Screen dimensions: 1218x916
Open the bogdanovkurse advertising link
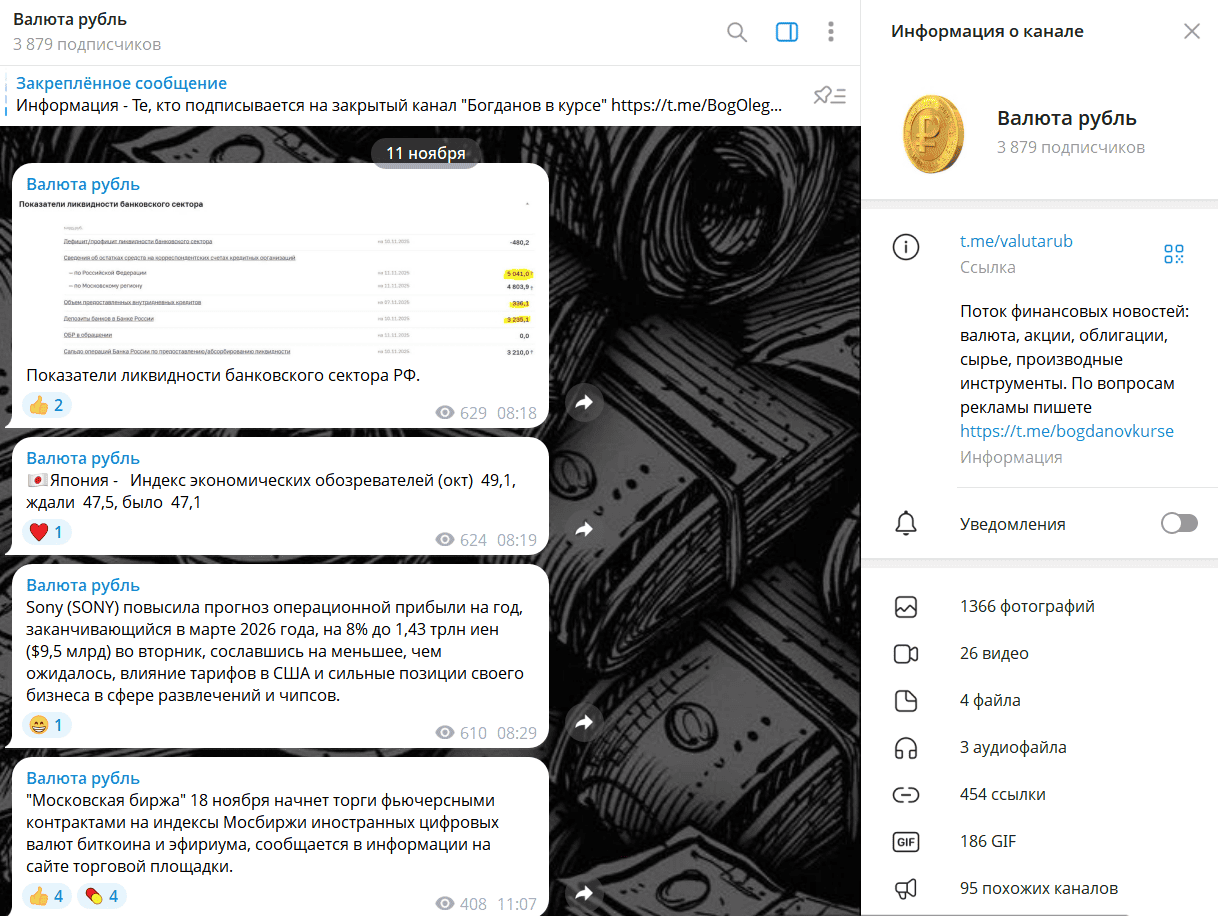click(1066, 431)
